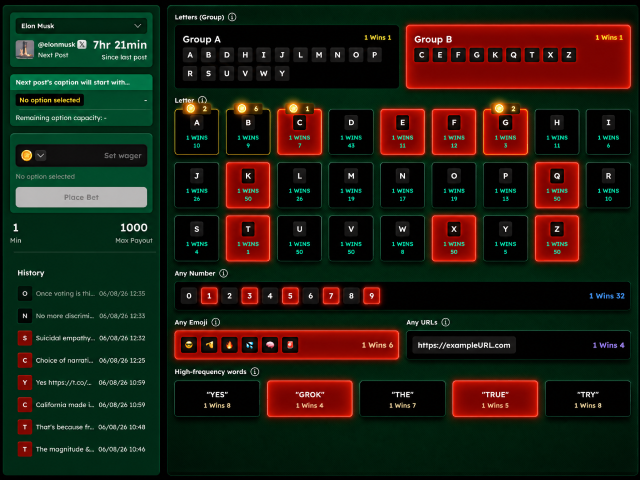Open the Elon Musk account selector dropdown
The width and height of the screenshot is (640, 480).
click(81, 26)
